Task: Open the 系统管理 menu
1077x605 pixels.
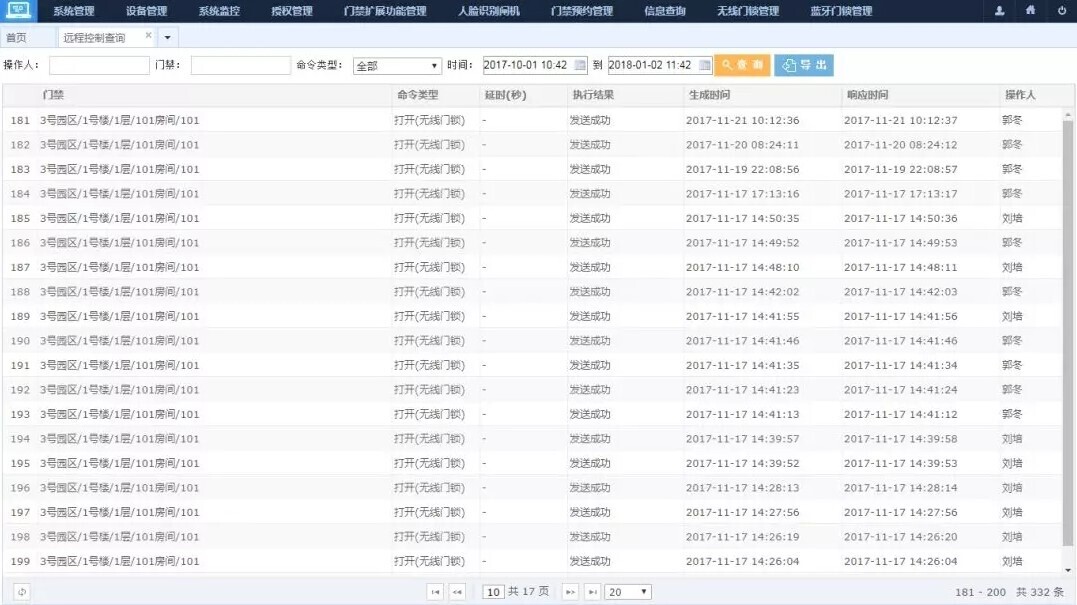Action: [x=74, y=11]
